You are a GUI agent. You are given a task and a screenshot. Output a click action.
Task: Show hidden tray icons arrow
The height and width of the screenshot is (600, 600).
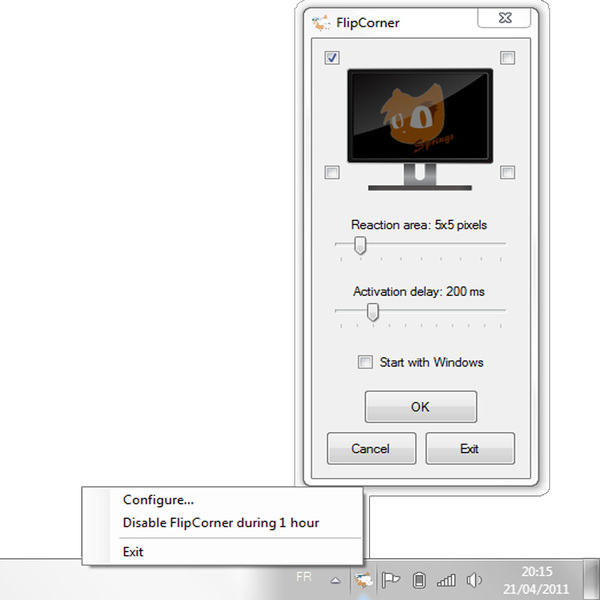[336, 581]
